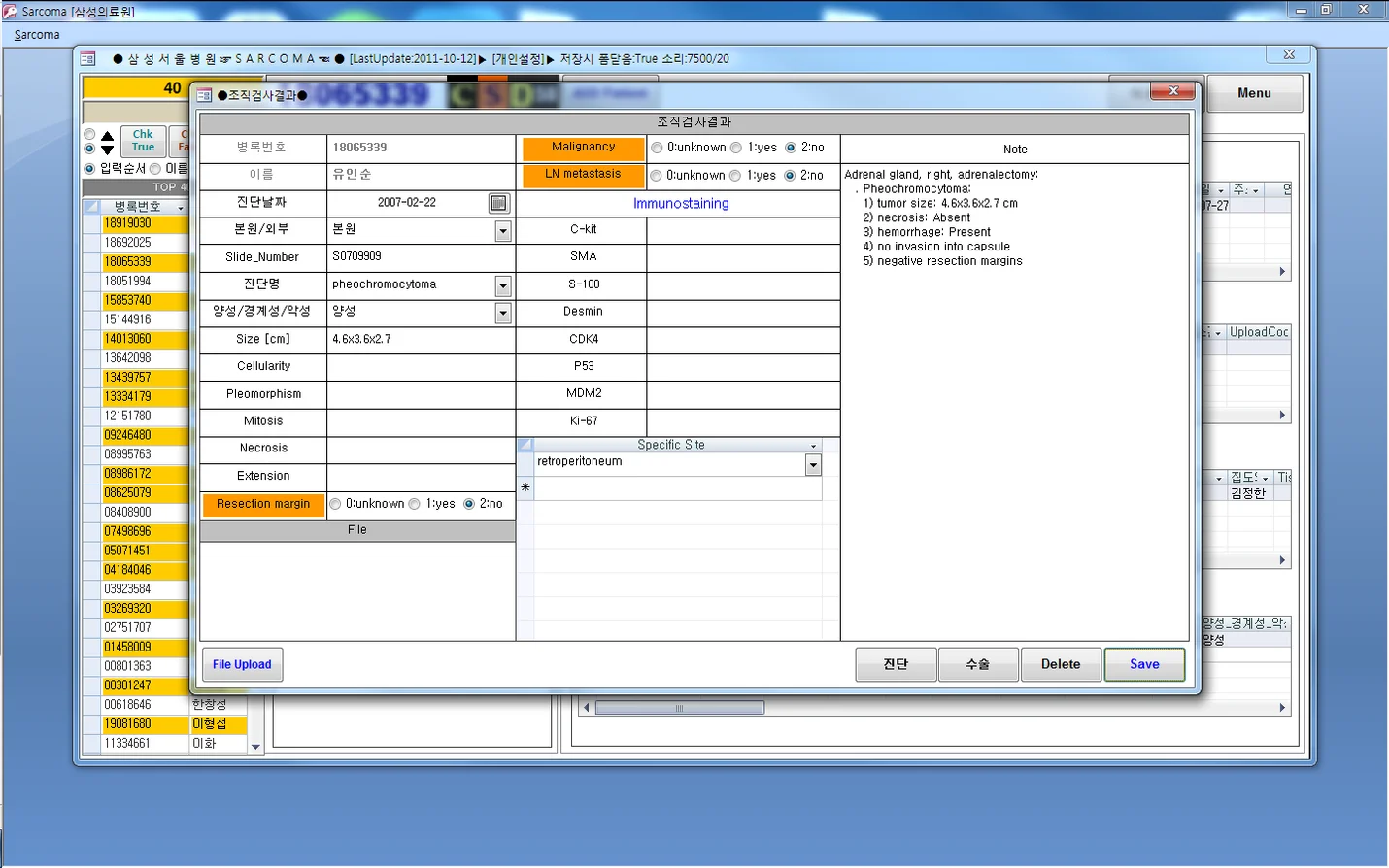Open 병록번호 column filter arrow
This screenshot has height=868, width=1389.
pos(181,208)
